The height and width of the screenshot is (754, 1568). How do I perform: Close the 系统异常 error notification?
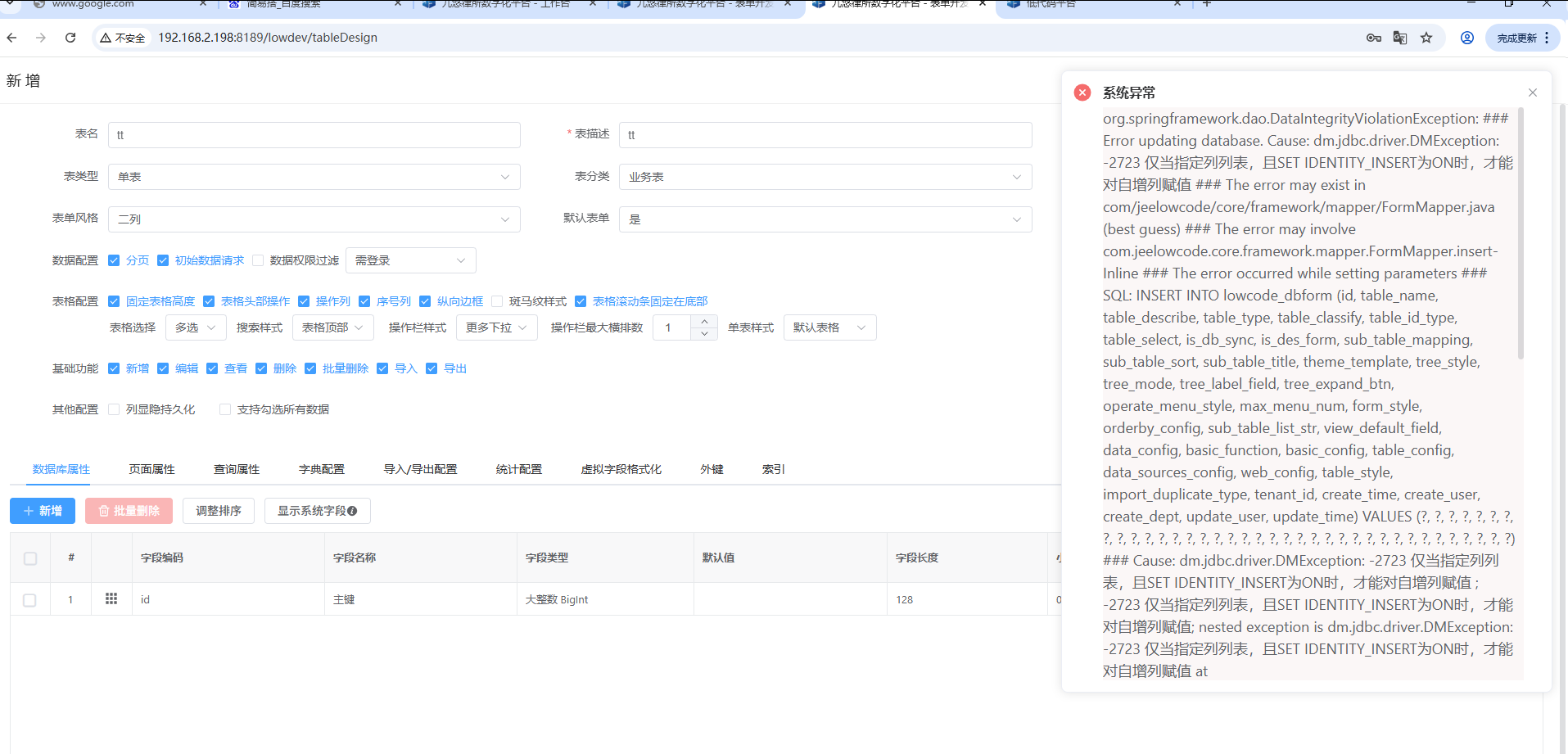pos(1533,93)
